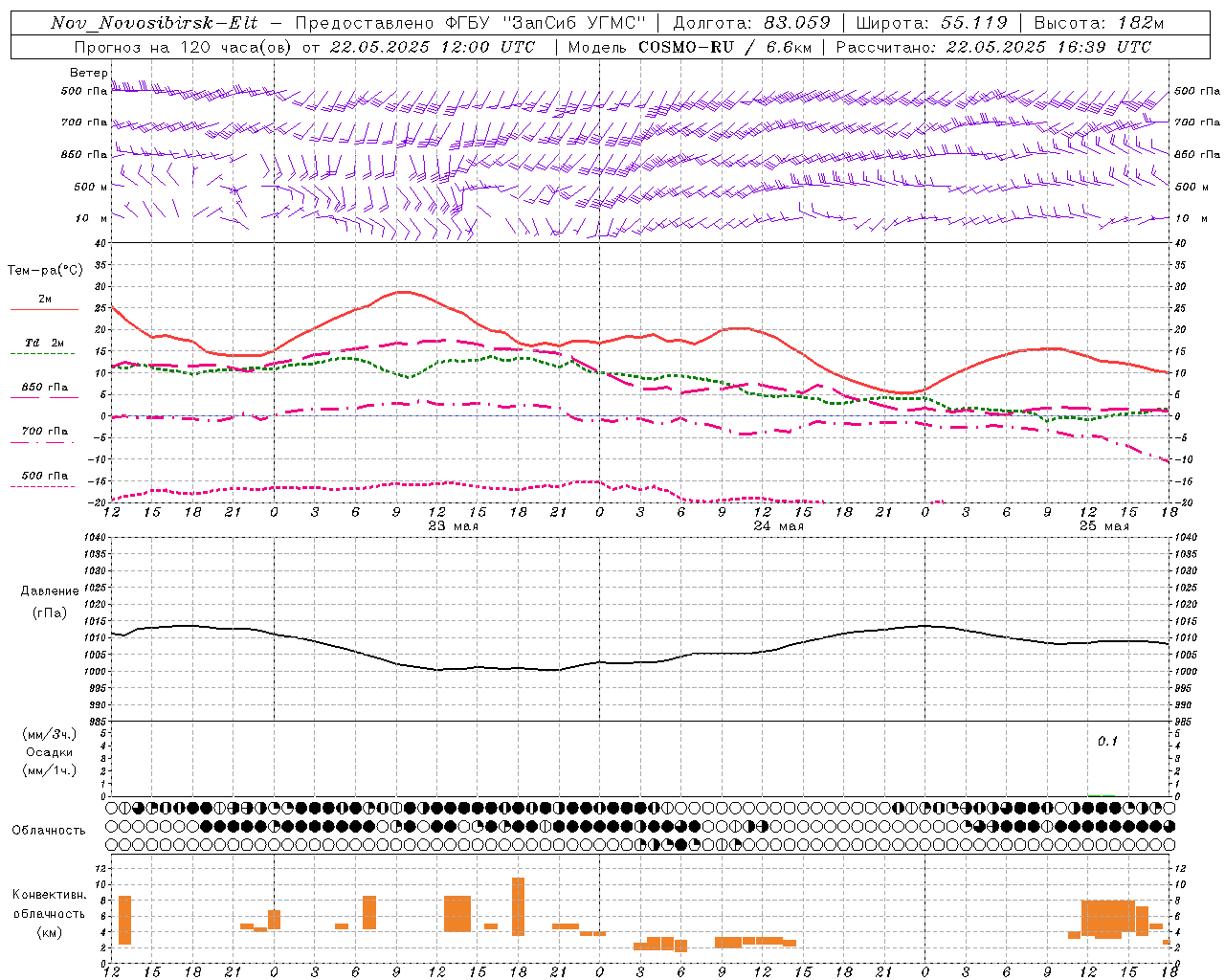Click the 'Осадки' precipitation label
Viewport: 1225px width, 980px height.
tap(50, 752)
